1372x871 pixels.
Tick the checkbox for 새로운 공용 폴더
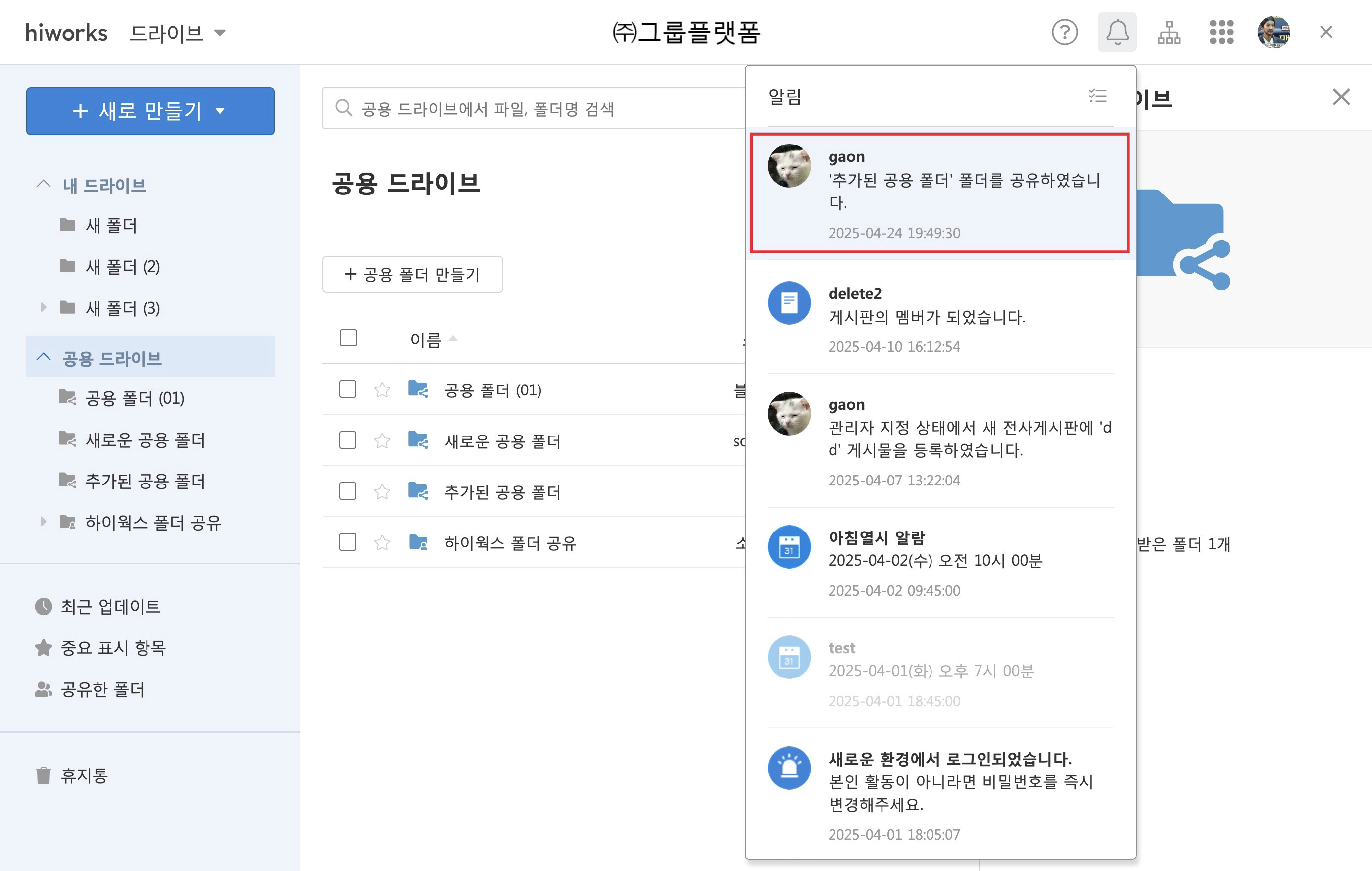tap(347, 440)
